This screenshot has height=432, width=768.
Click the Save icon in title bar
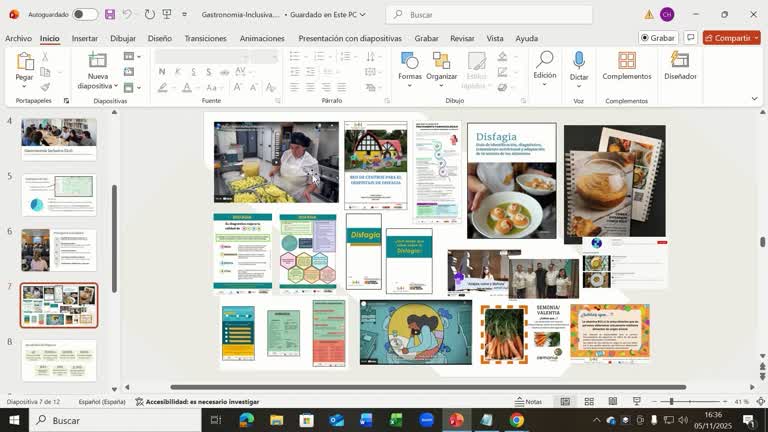(110, 15)
